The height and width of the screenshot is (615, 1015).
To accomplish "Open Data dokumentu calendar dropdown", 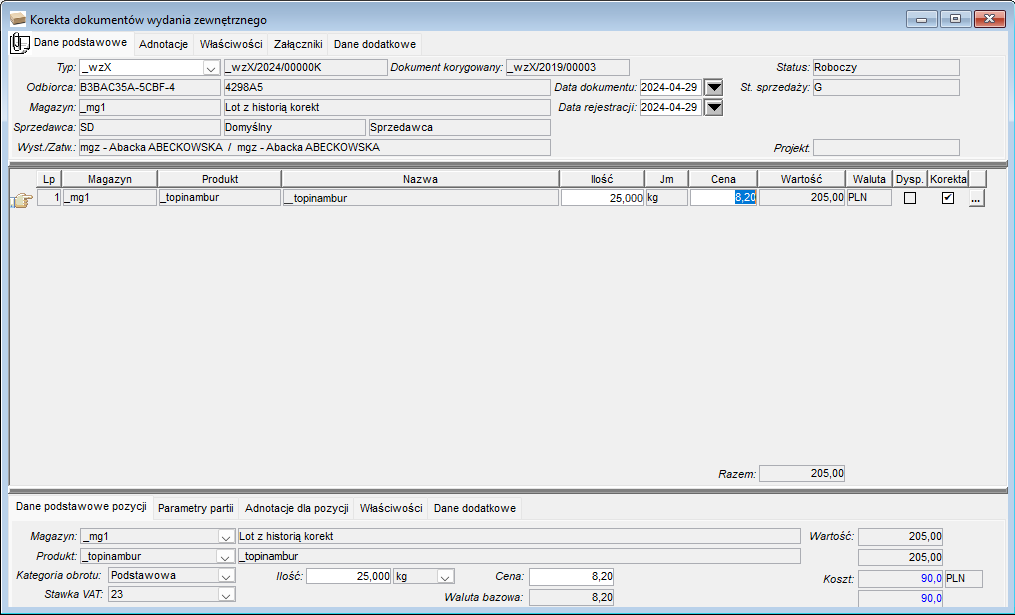I will click(713, 87).
